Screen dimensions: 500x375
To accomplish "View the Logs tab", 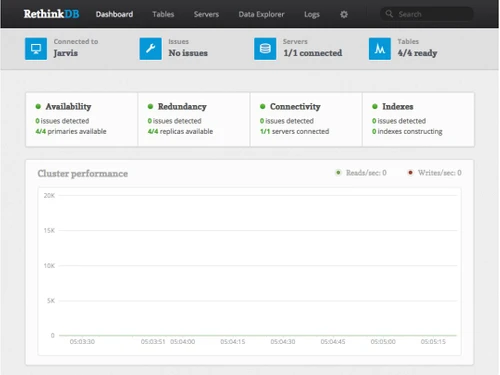I will [312, 14].
